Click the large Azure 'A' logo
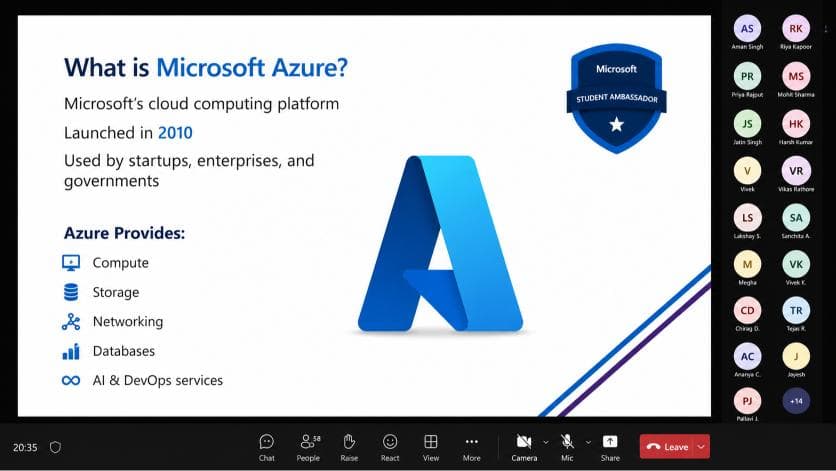Viewport: 836px width, 471px height. coord(440,243)
